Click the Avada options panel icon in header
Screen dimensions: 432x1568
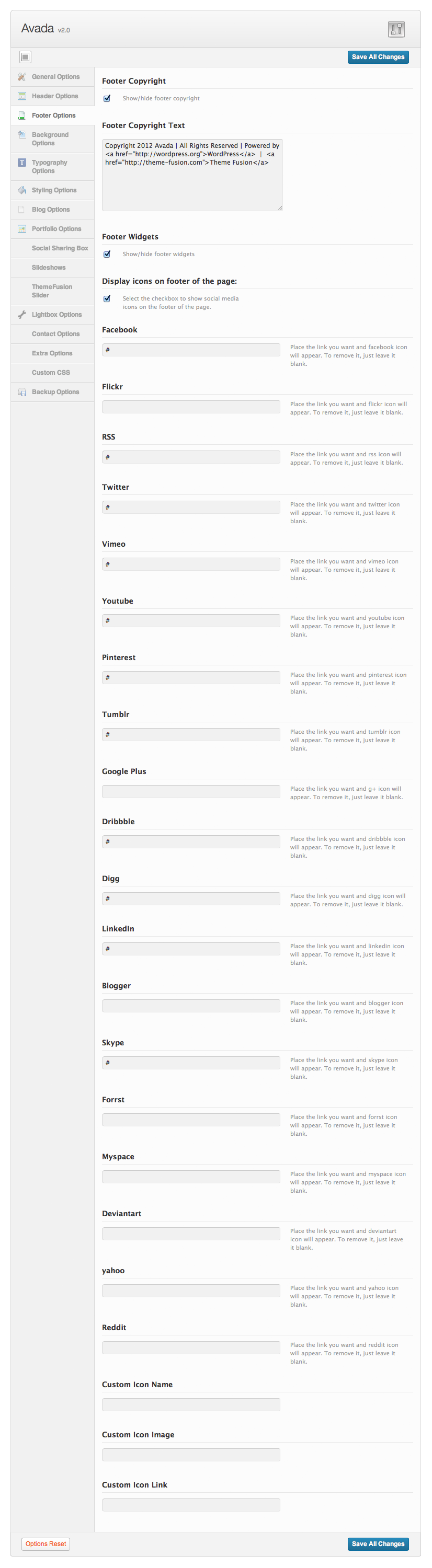[395, 29]
